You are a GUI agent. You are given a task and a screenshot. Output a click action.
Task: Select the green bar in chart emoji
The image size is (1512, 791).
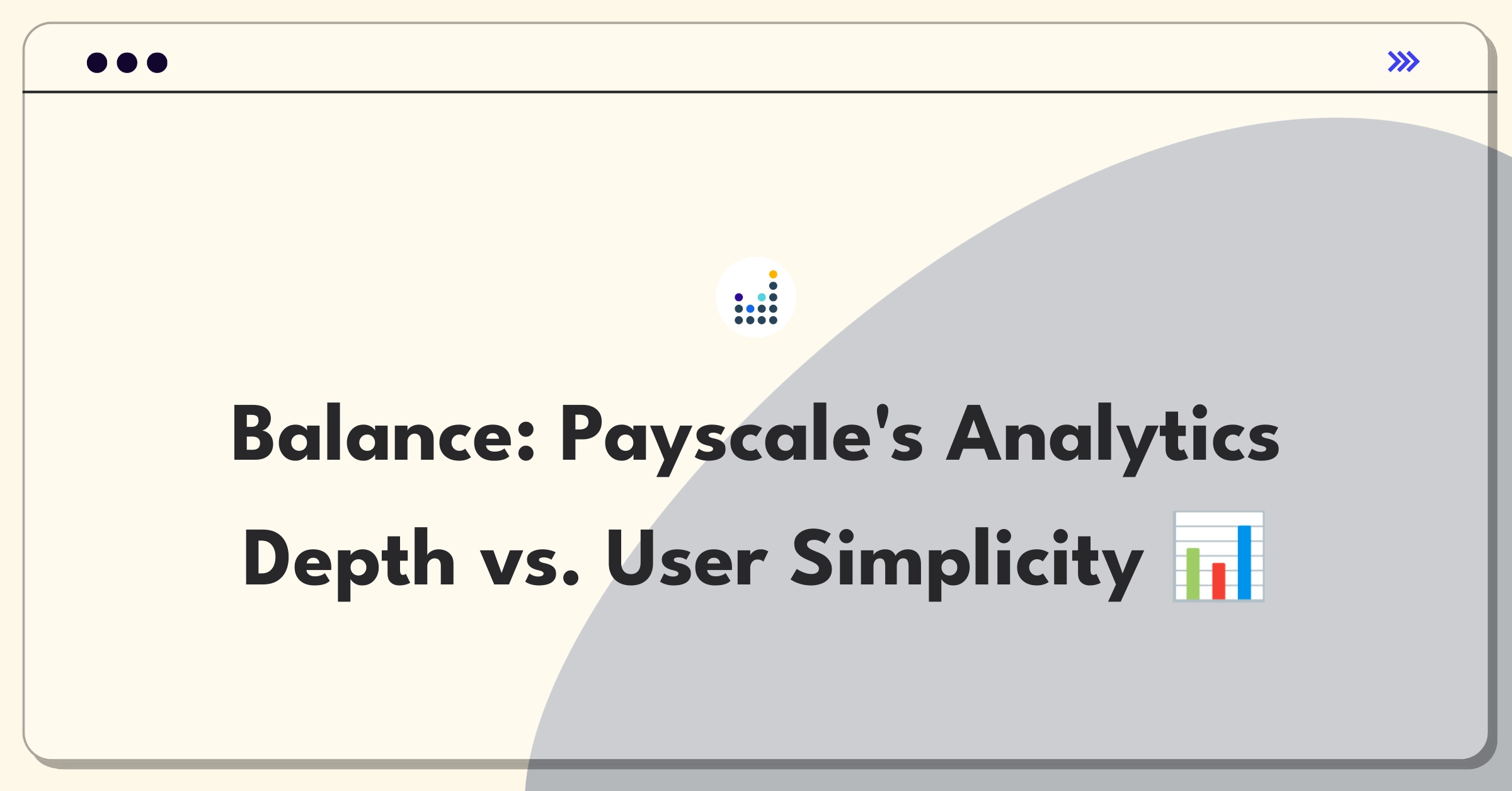pyautogui.click(x=1193, y=573)
